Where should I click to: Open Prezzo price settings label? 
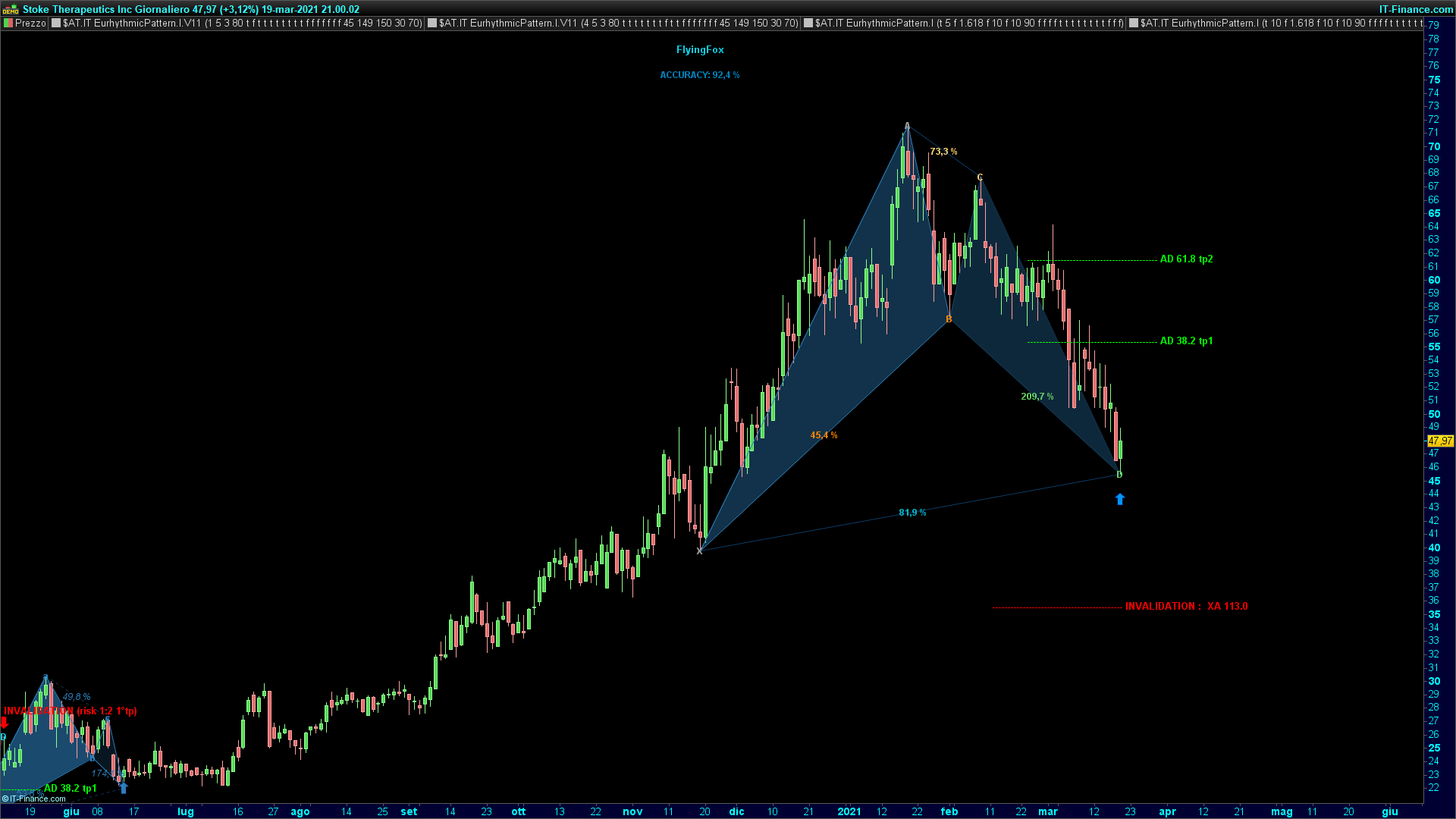pyautogui.click(x=30, y=24)
